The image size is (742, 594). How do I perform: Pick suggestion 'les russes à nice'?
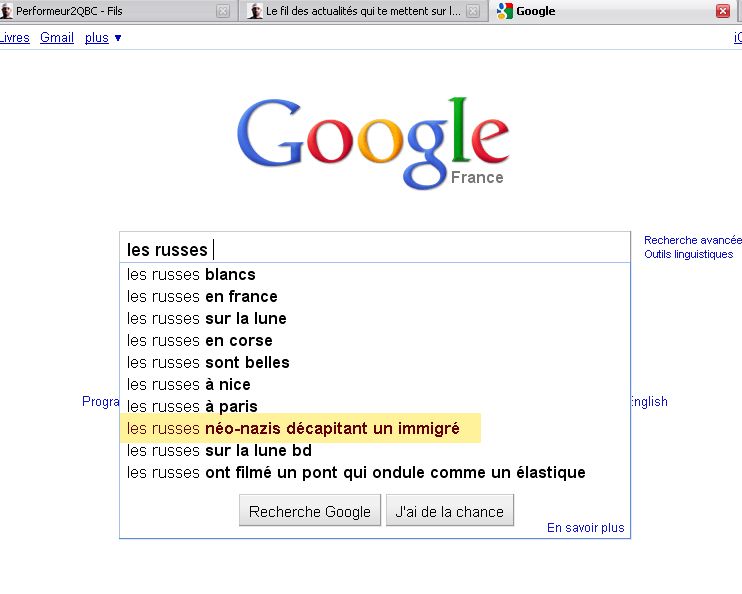click(x=189, y=384)
